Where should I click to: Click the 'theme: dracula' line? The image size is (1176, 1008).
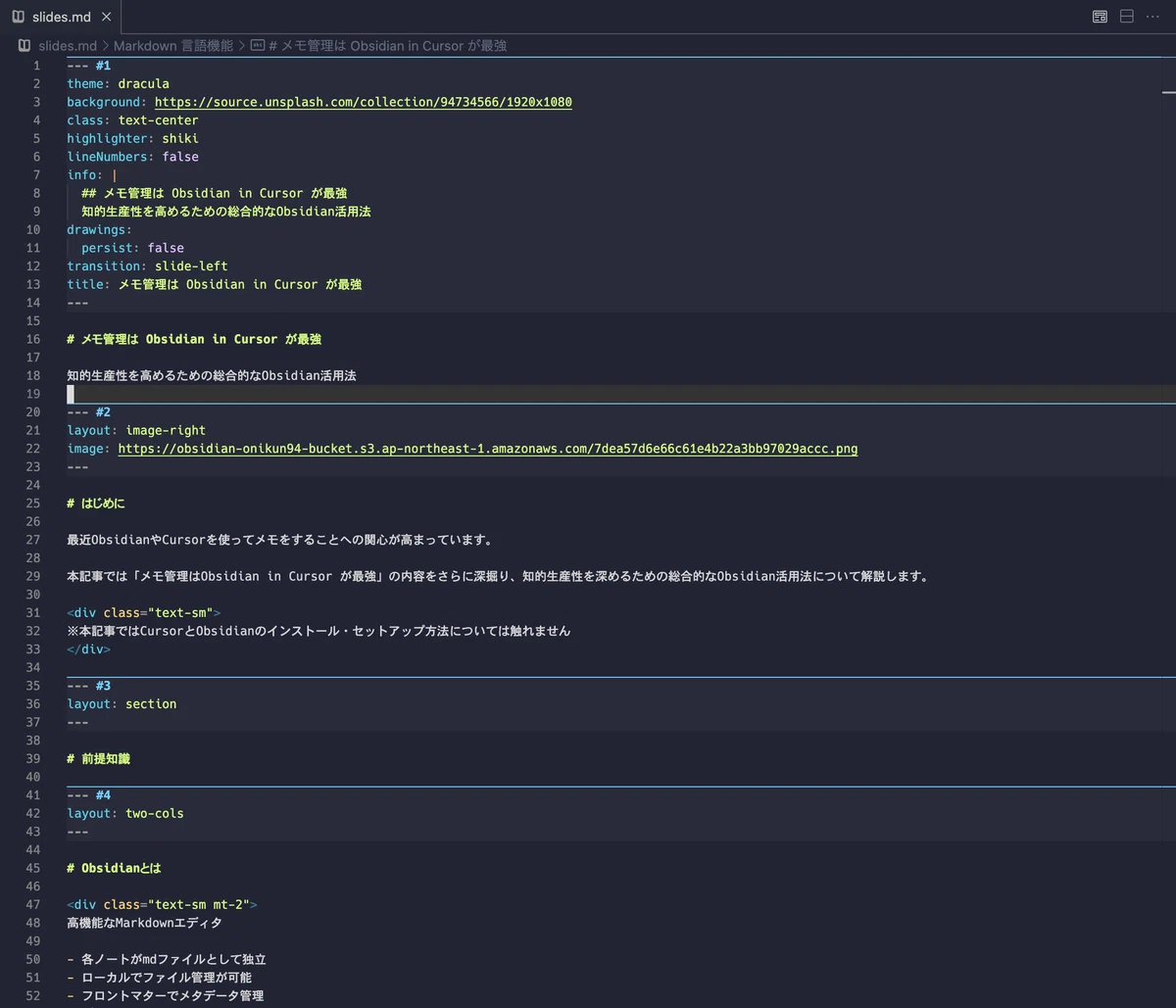pyautogui.click(x=118, y=83)
